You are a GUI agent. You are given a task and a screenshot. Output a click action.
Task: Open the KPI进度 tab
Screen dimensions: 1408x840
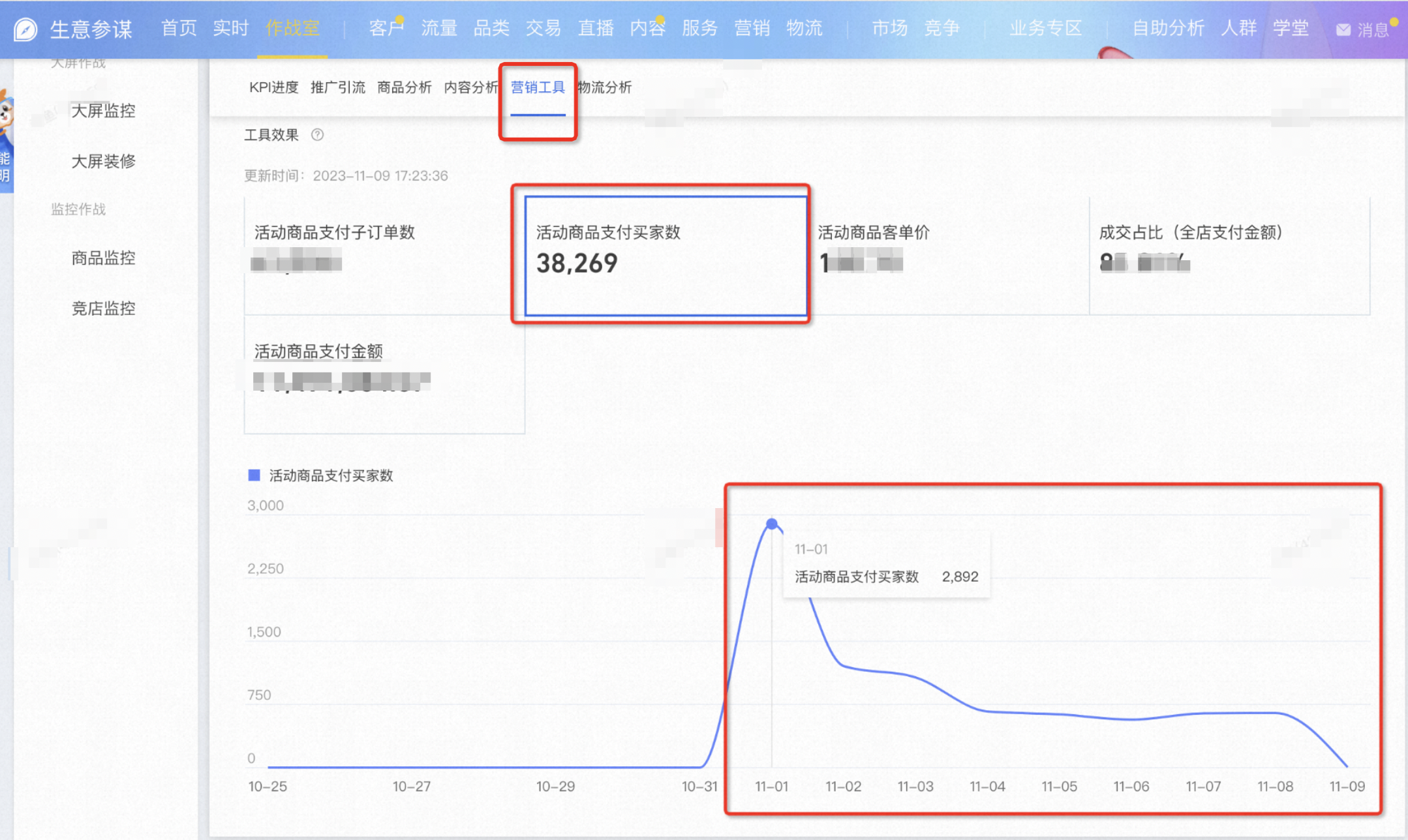(x=274, y=87)
